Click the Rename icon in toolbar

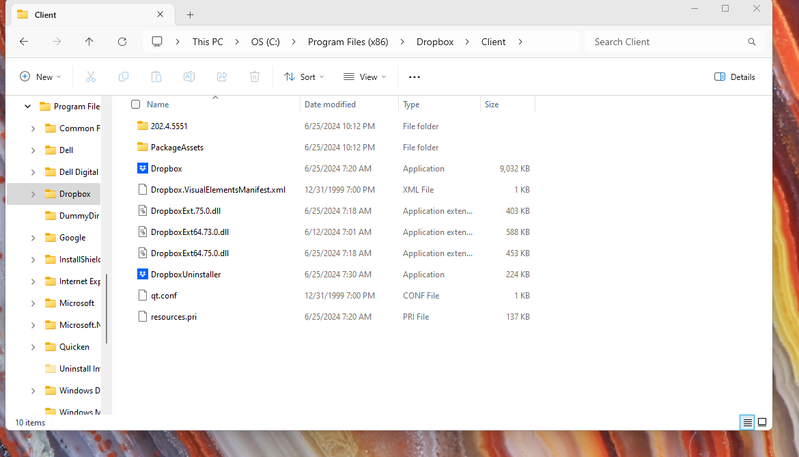pos(189,77)
